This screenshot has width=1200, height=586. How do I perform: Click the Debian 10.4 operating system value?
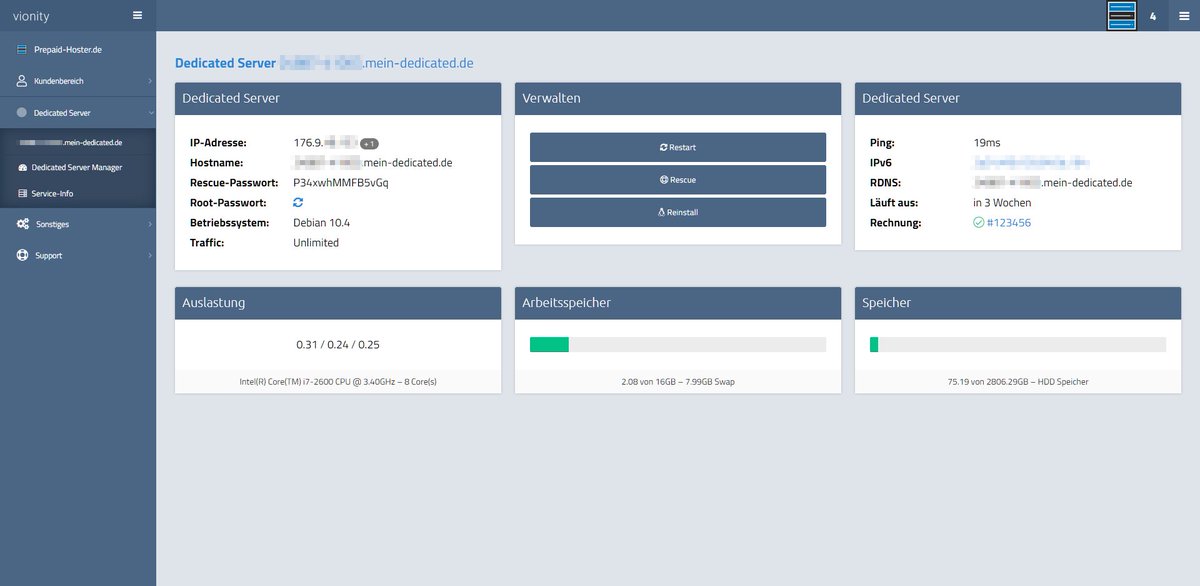pos(322,222)
